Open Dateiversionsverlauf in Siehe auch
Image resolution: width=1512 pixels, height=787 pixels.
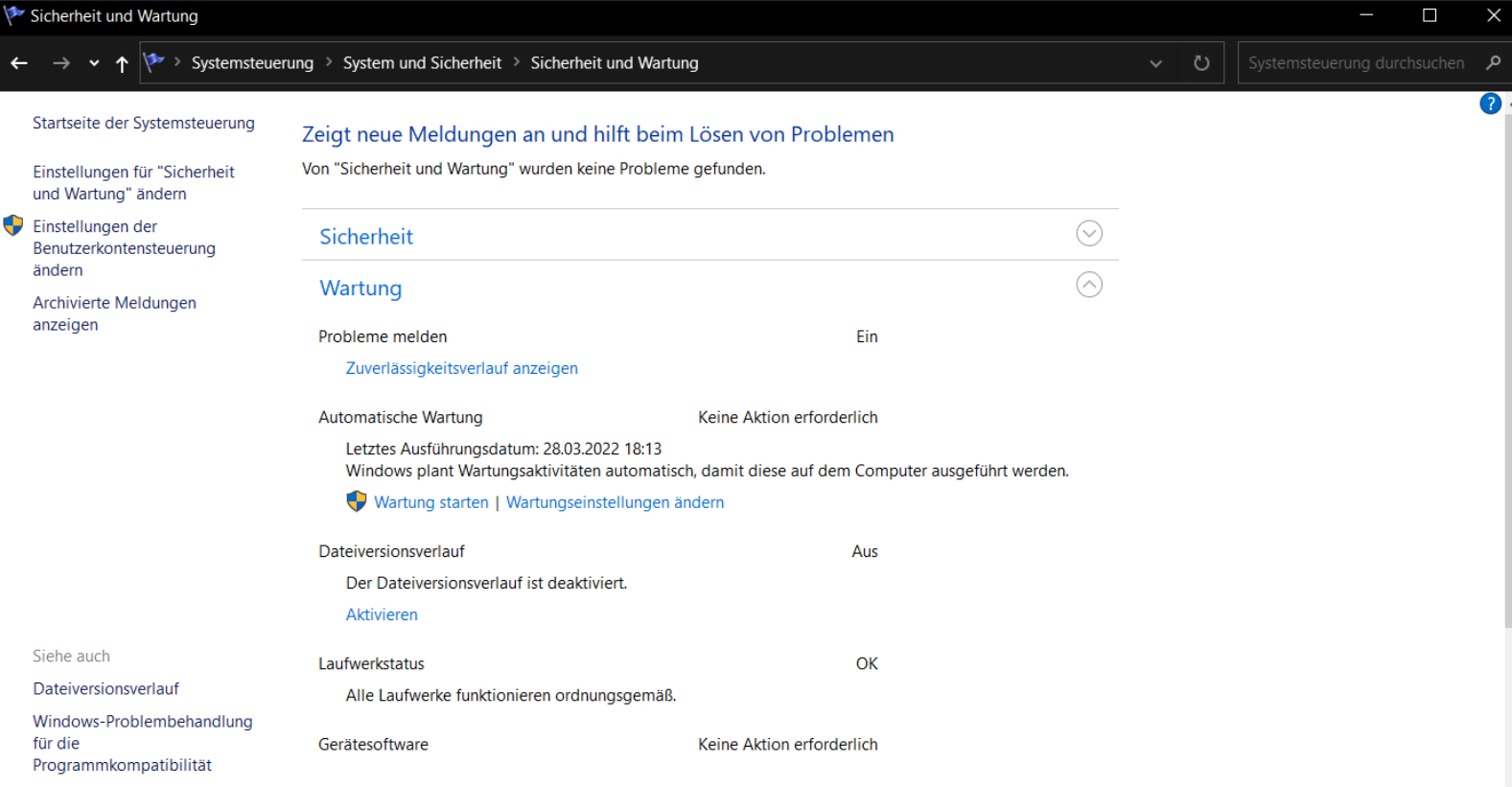[x=105, y=688]
